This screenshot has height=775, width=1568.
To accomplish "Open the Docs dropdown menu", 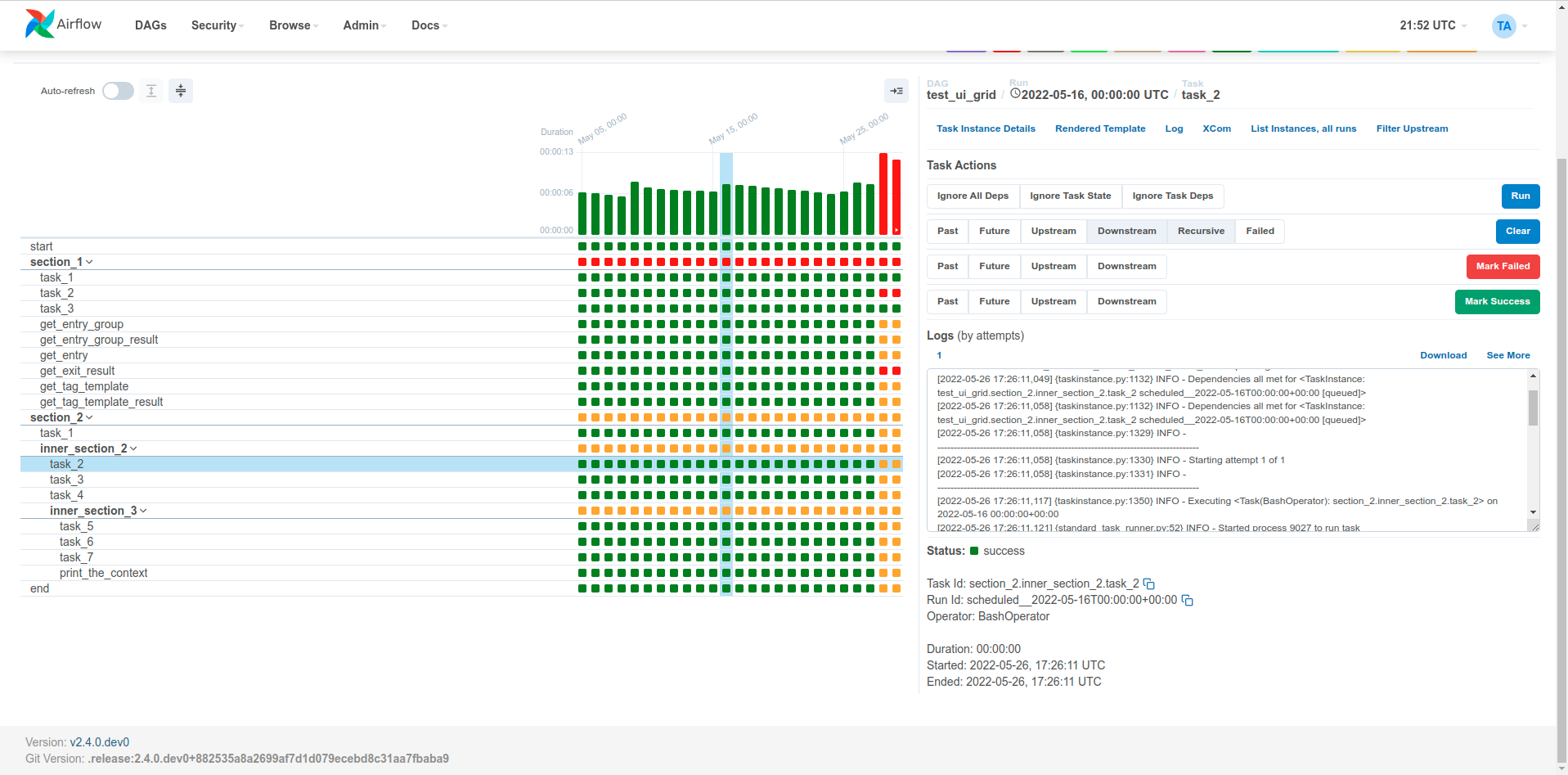I will [x=429, y=25].
